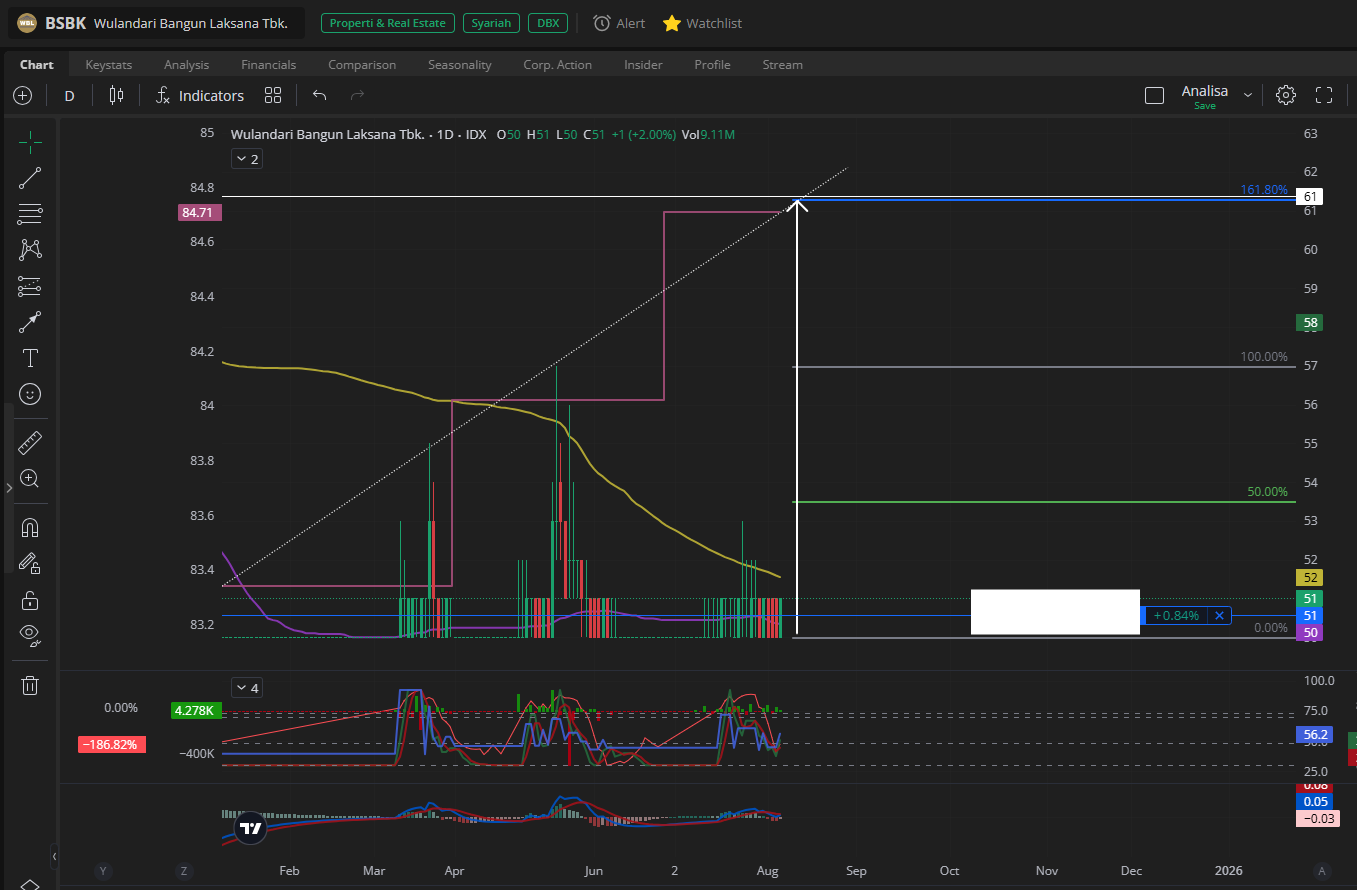Click the 161.80% Fibonacci level label

(1265, 189)
